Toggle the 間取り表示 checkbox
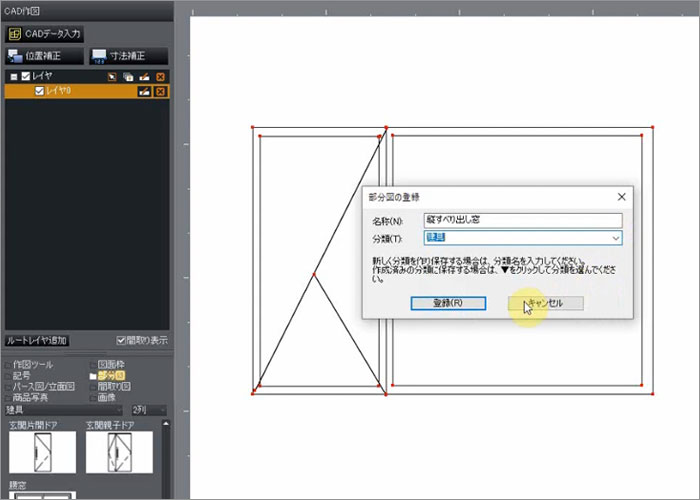700x500 pixels. [x=121, y=340]
